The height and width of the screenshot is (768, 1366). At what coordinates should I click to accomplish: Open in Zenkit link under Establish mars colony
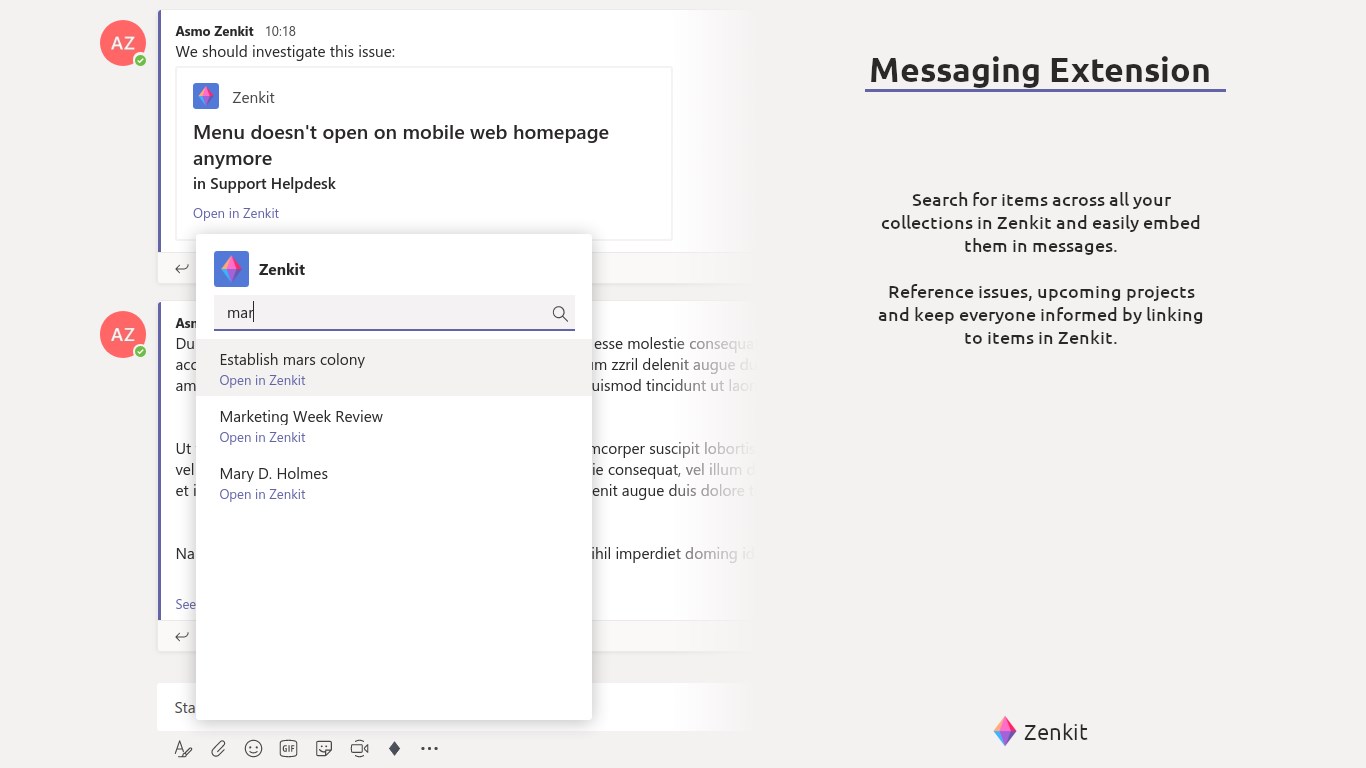click(262, 380)
